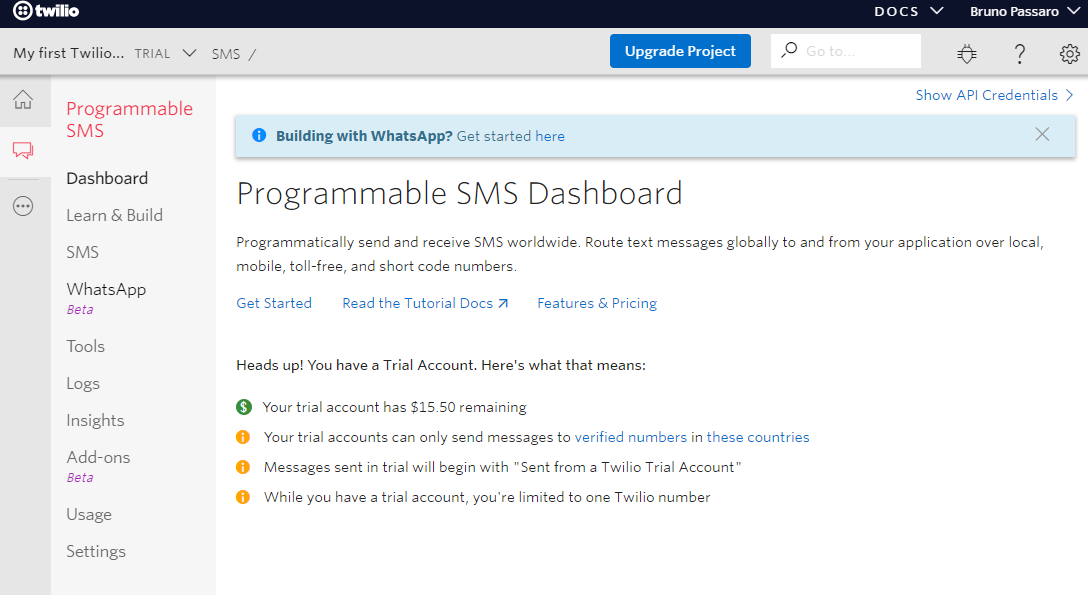Screen dimensions: 1088x595
Task: Expand the project switcher chevron
Action: pos(189,53)
